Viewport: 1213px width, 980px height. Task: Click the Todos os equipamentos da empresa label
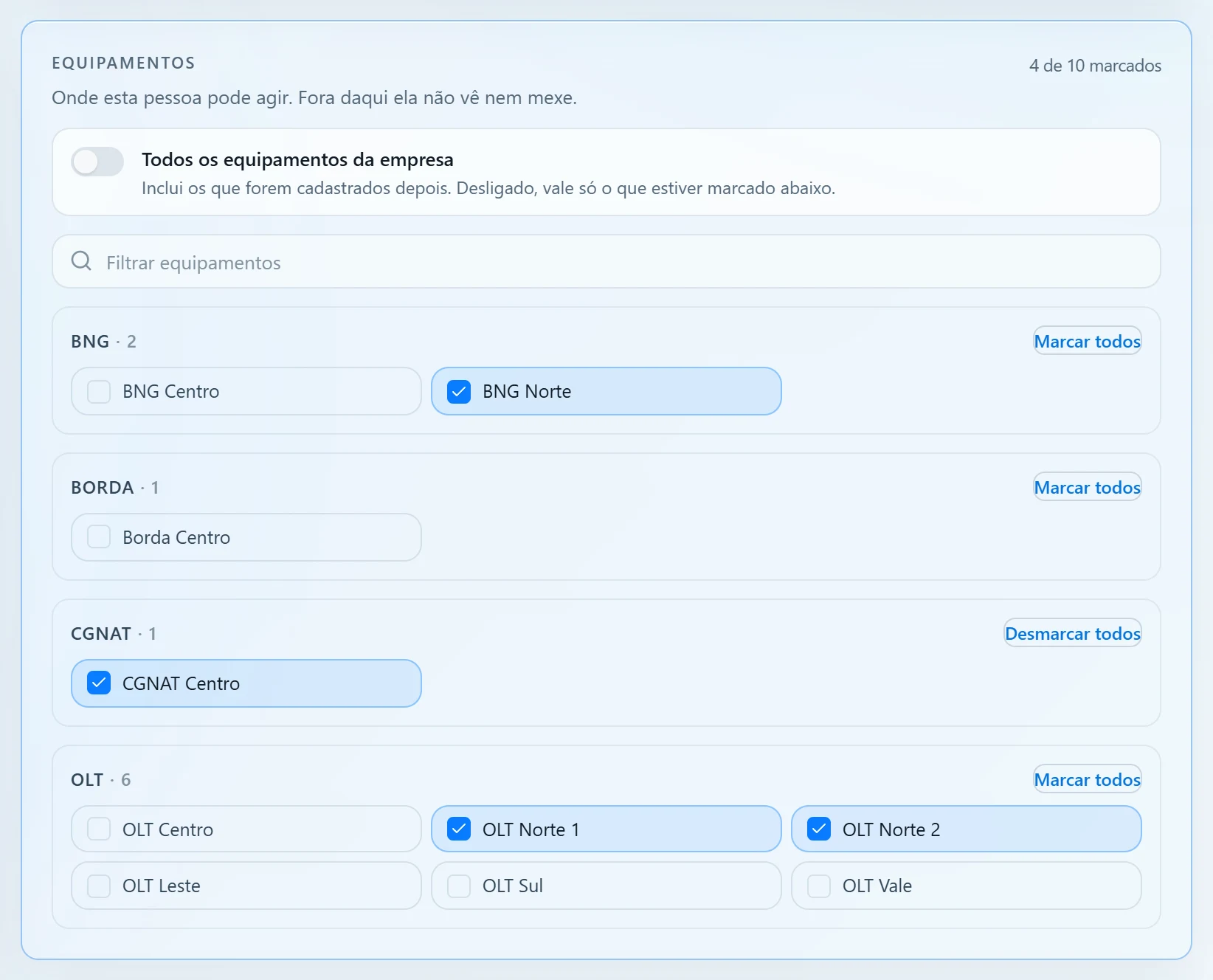coord(297,159)
